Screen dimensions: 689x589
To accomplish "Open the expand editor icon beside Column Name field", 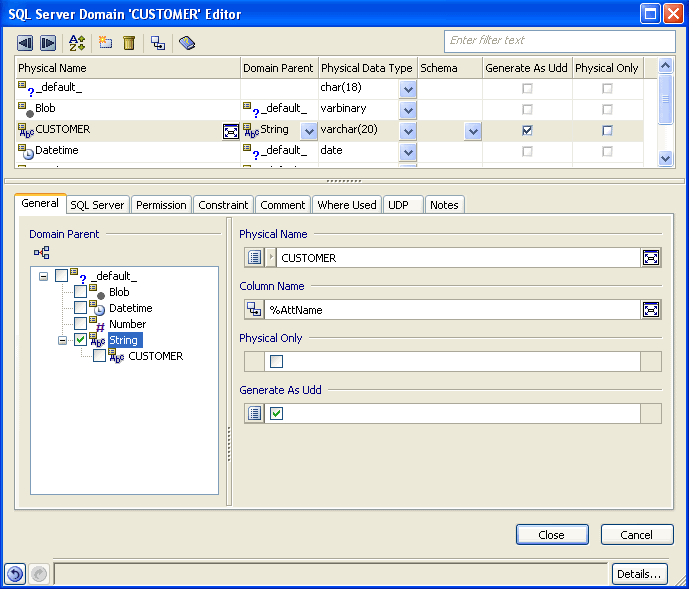I will [x=651, y=310].
